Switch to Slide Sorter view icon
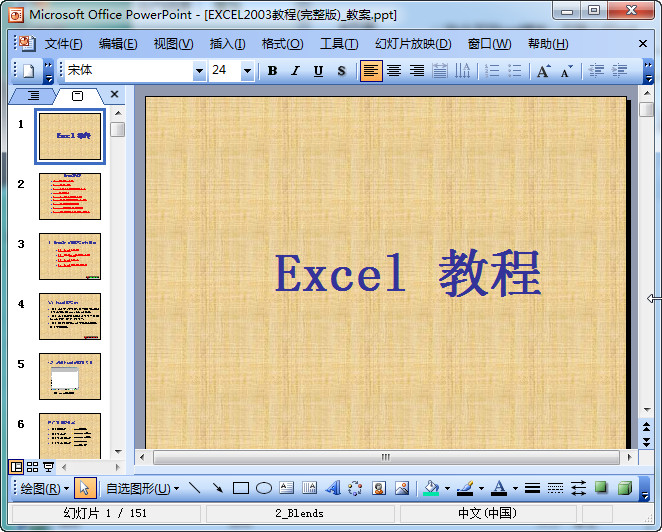662x532 pixels. click(x=33, y=467)
